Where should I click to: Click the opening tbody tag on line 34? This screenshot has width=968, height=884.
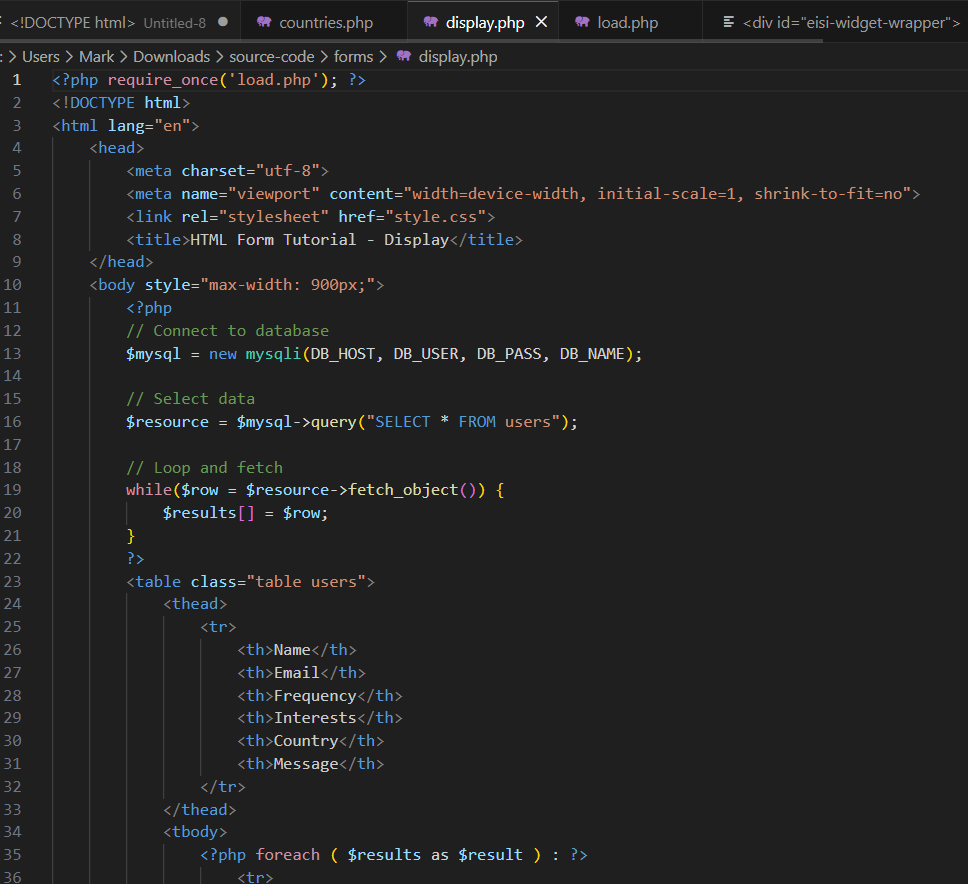(195, 832)
